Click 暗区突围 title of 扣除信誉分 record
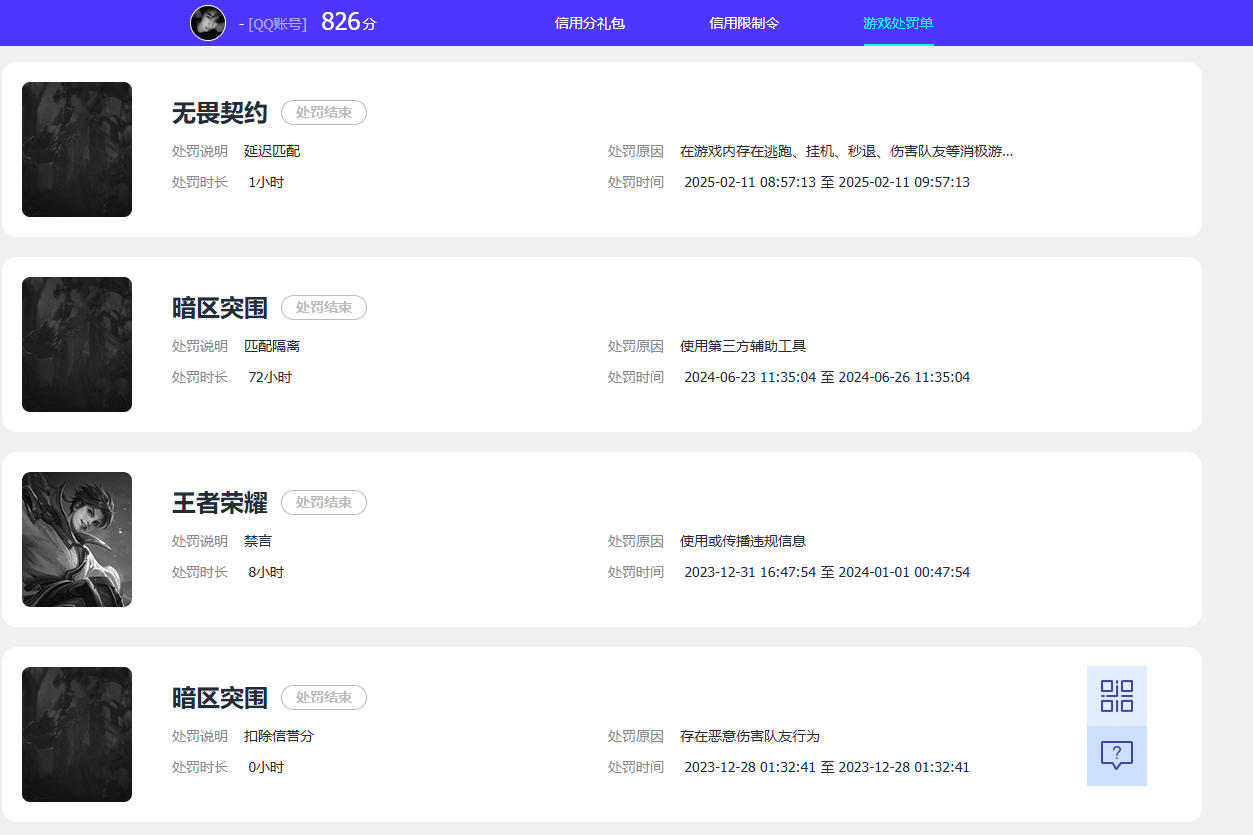The image size is (1253, 835). pyautogui.click(x=220, y=698)
